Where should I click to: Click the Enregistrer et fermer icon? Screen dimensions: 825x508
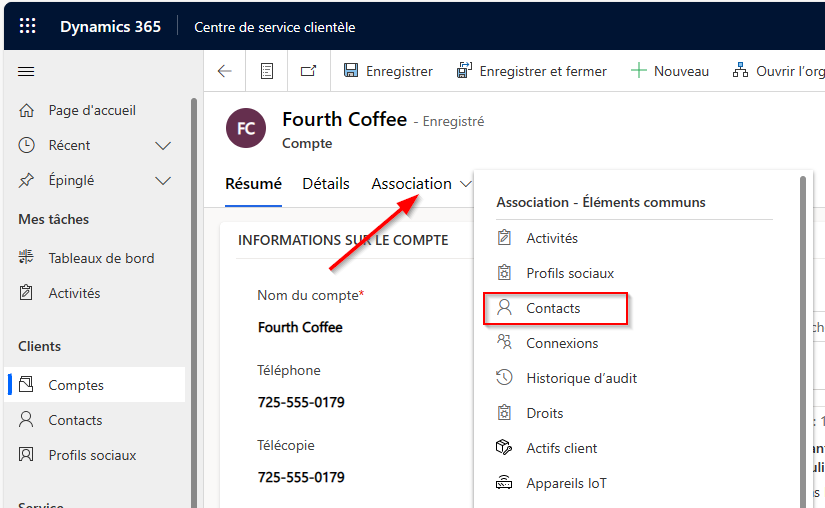pyautogui.click(x=464, y=70)
